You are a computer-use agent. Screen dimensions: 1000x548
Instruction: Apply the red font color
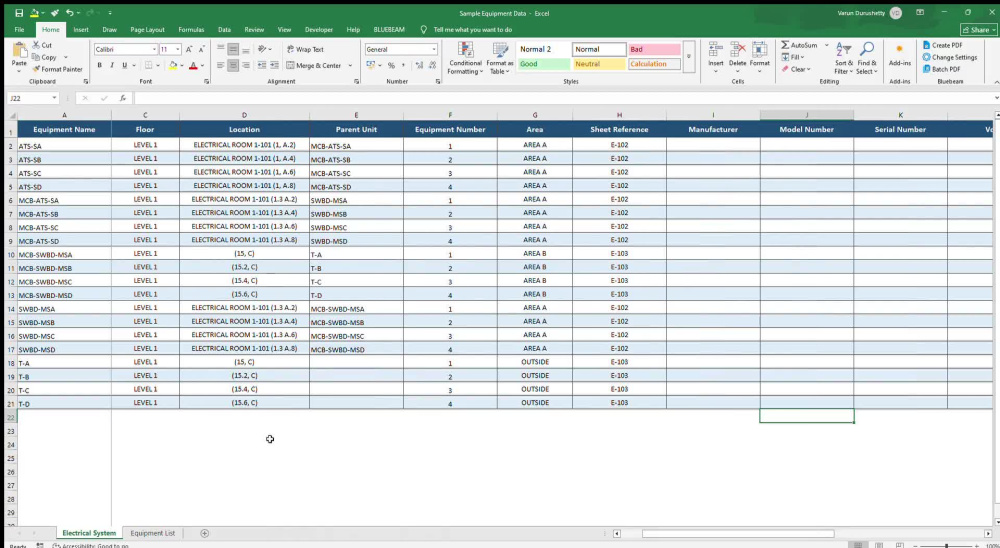pyautogui.click(x=193, y=65)
